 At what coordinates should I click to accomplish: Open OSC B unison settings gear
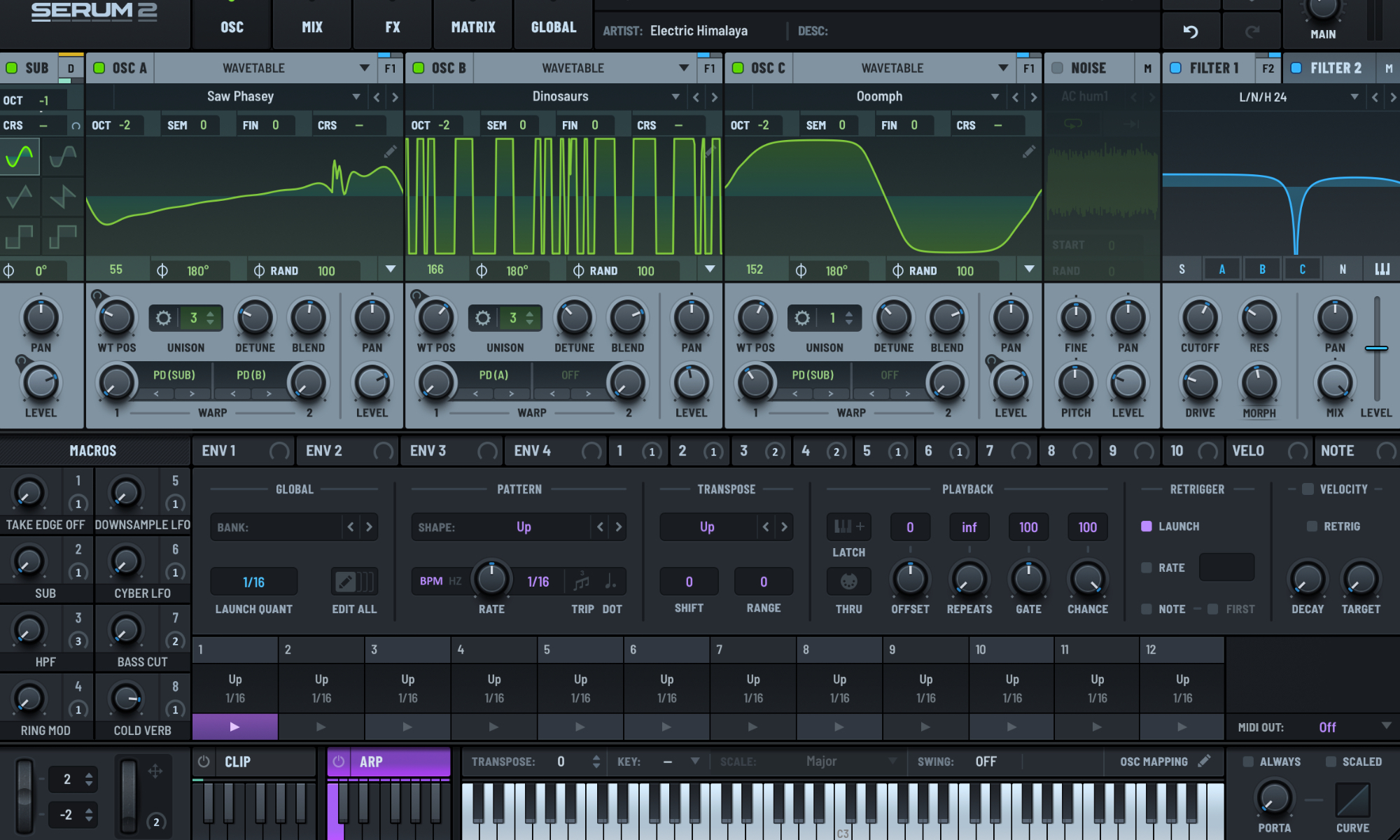[483, 318]
